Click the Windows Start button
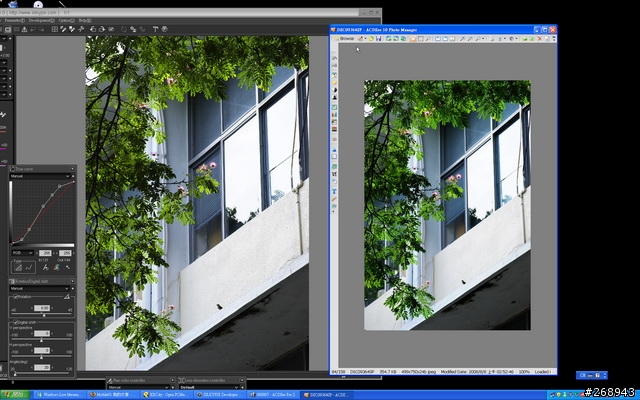This screenshot has width=640, height=400. 15,395
